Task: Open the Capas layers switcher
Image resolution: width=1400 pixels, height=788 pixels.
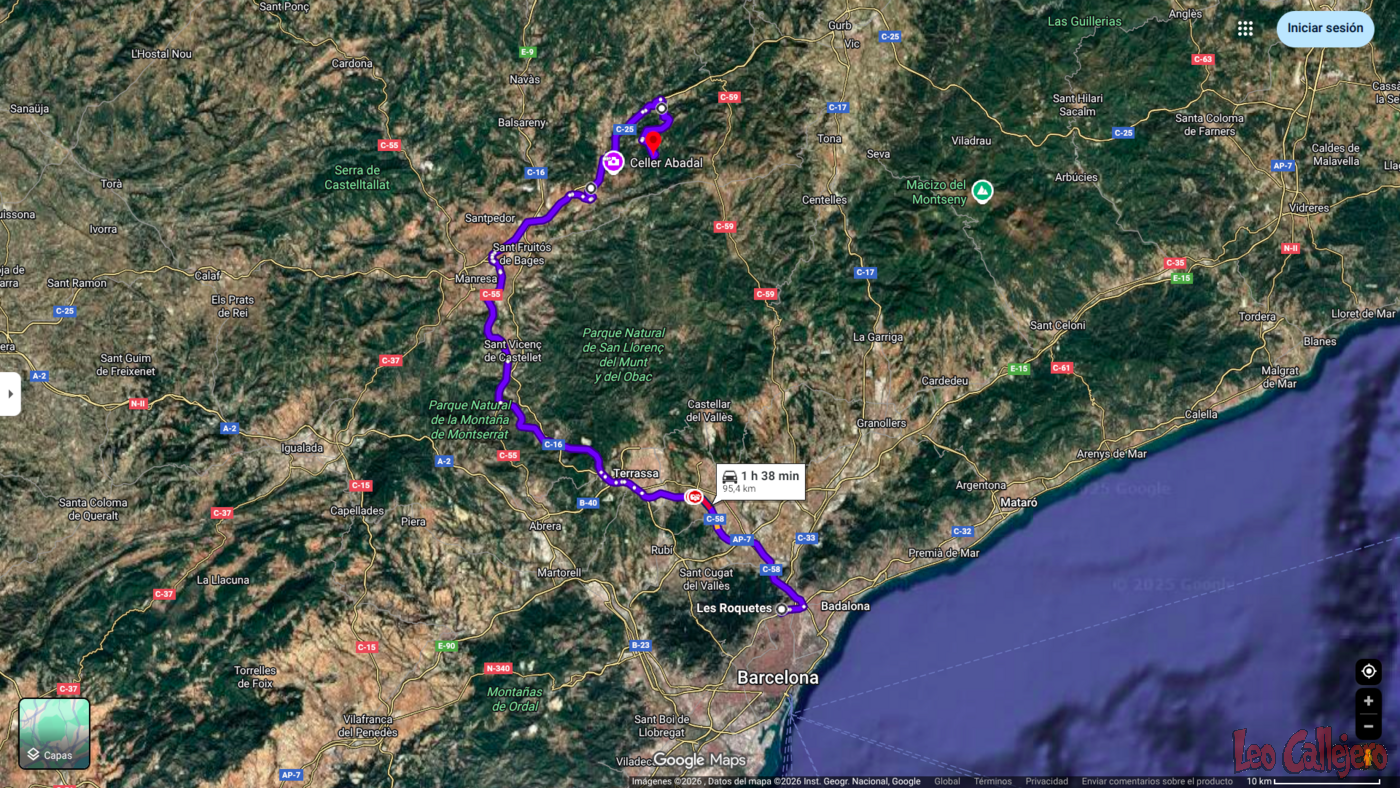Action: click(54, 733)
